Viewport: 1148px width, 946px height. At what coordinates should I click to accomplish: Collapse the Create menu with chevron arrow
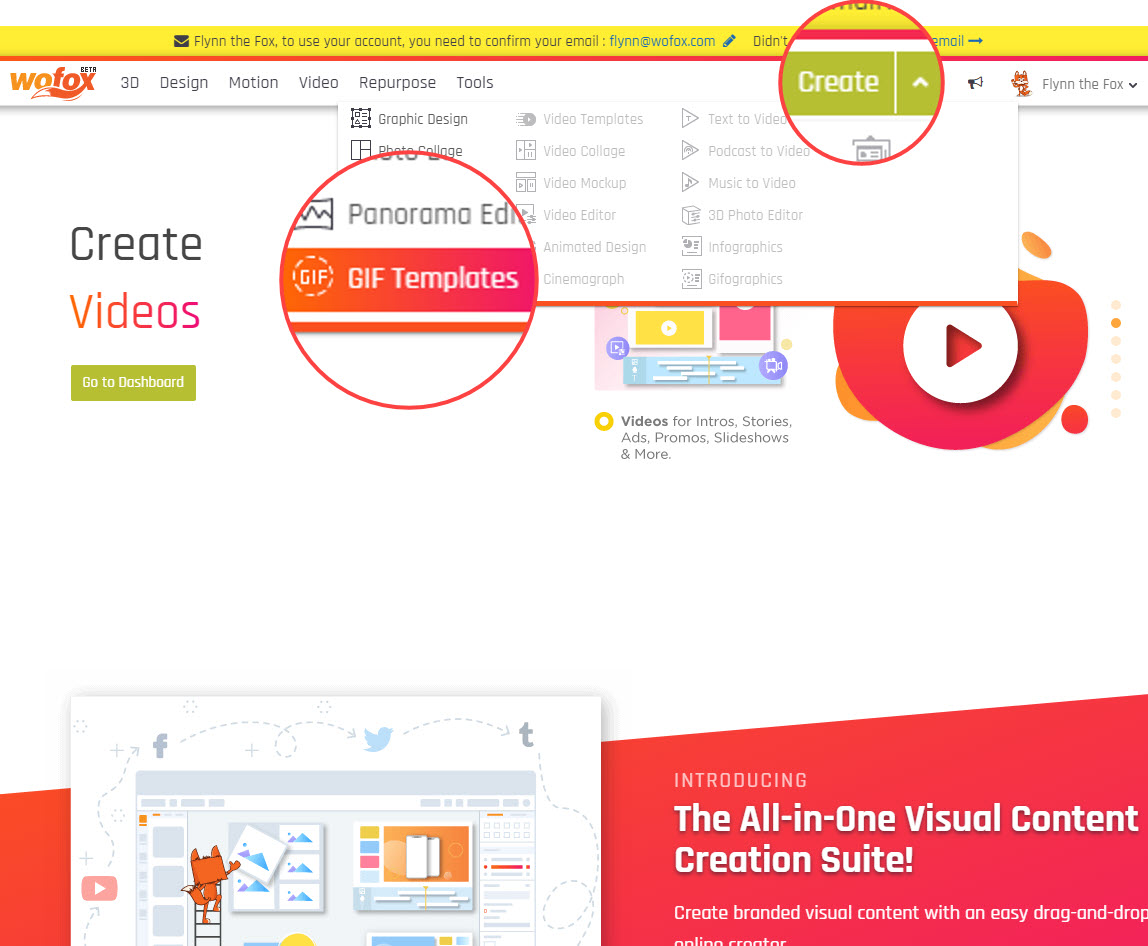(920, 82)
